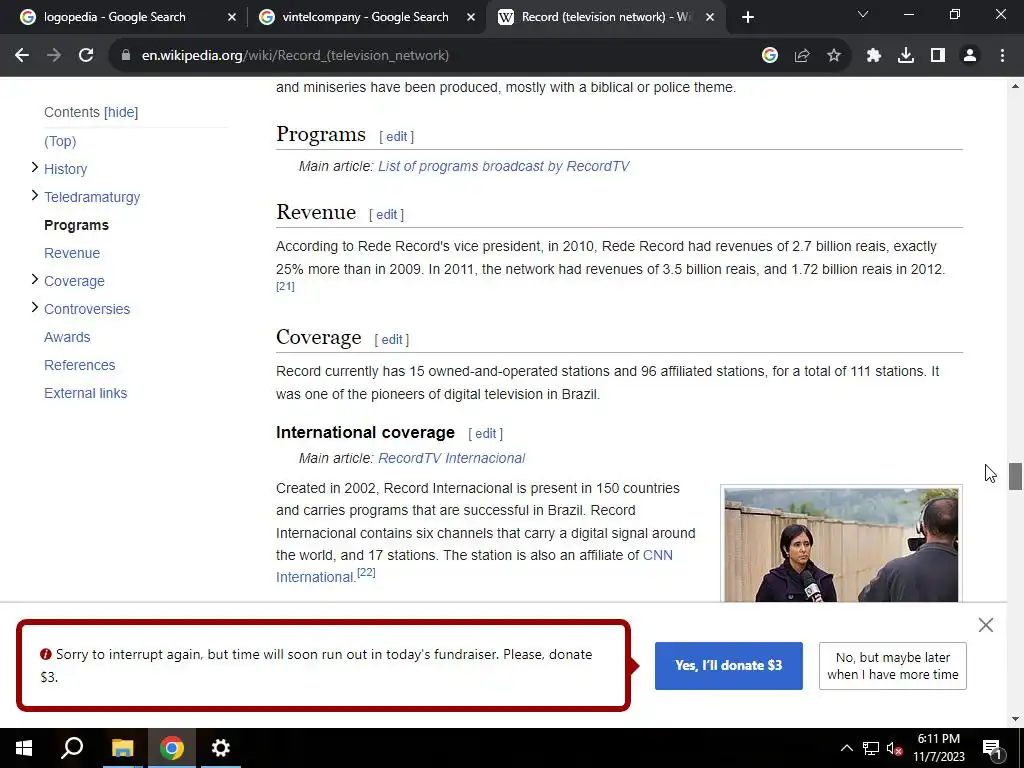Open the Chrome Extensions puzzle icon
1024x768 pixels.
tap(874, 56)
